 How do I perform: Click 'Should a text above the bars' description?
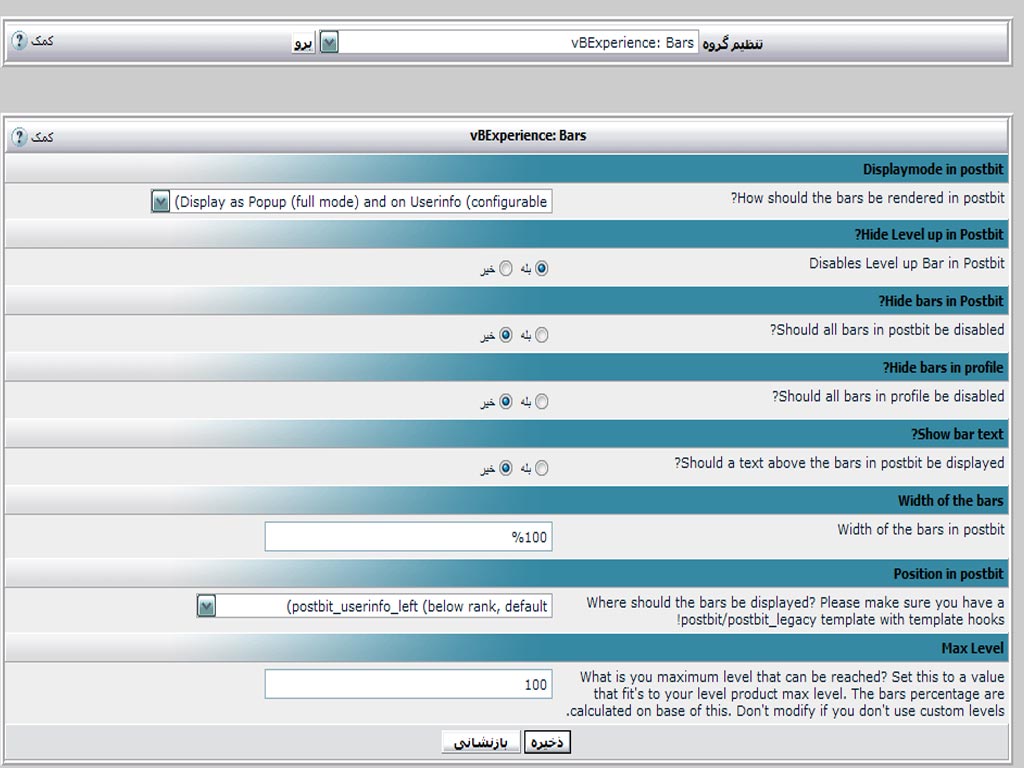pyautogui.click(x=839, y=463)
